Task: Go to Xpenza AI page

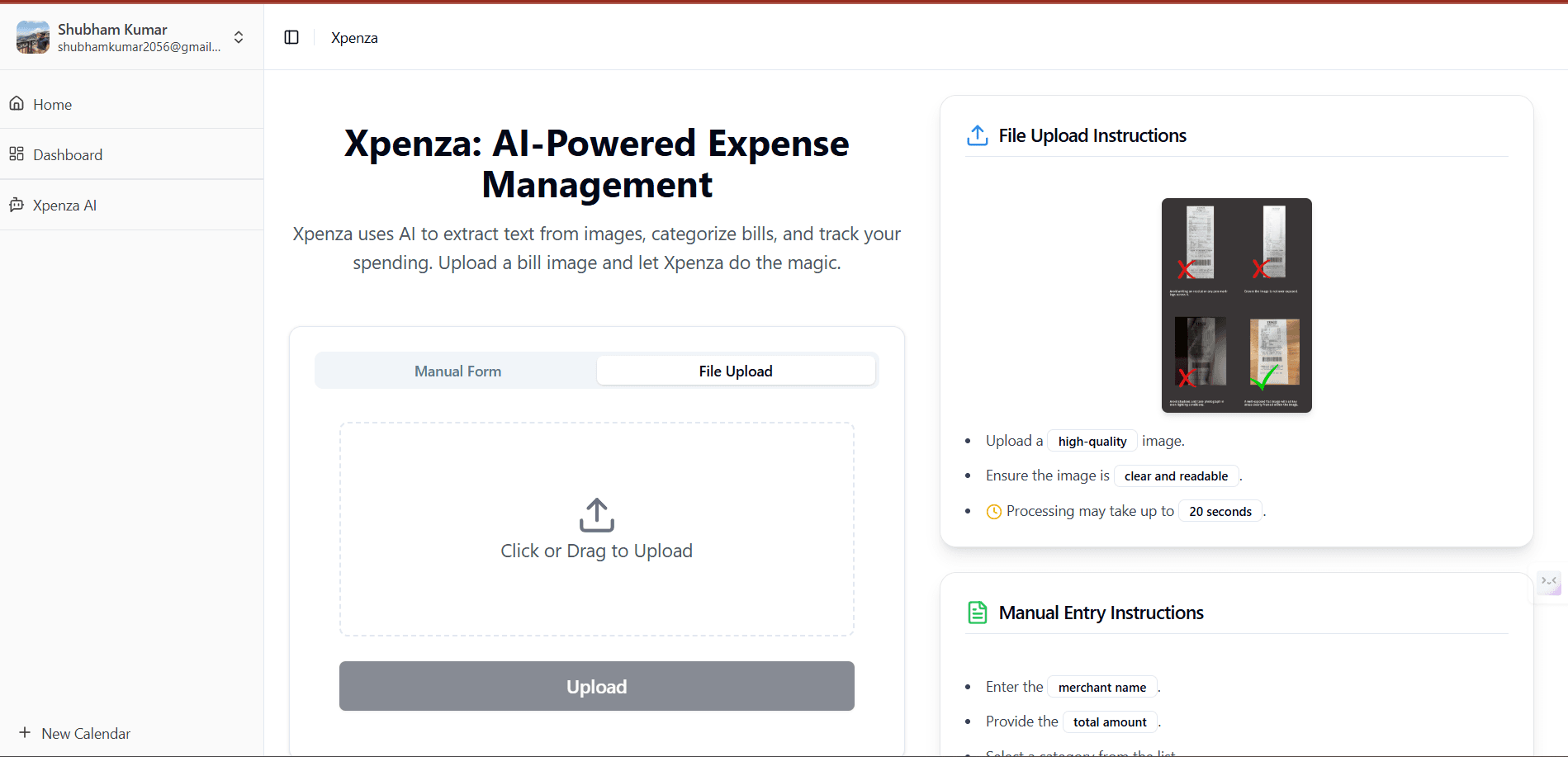Action: point(64,206)
